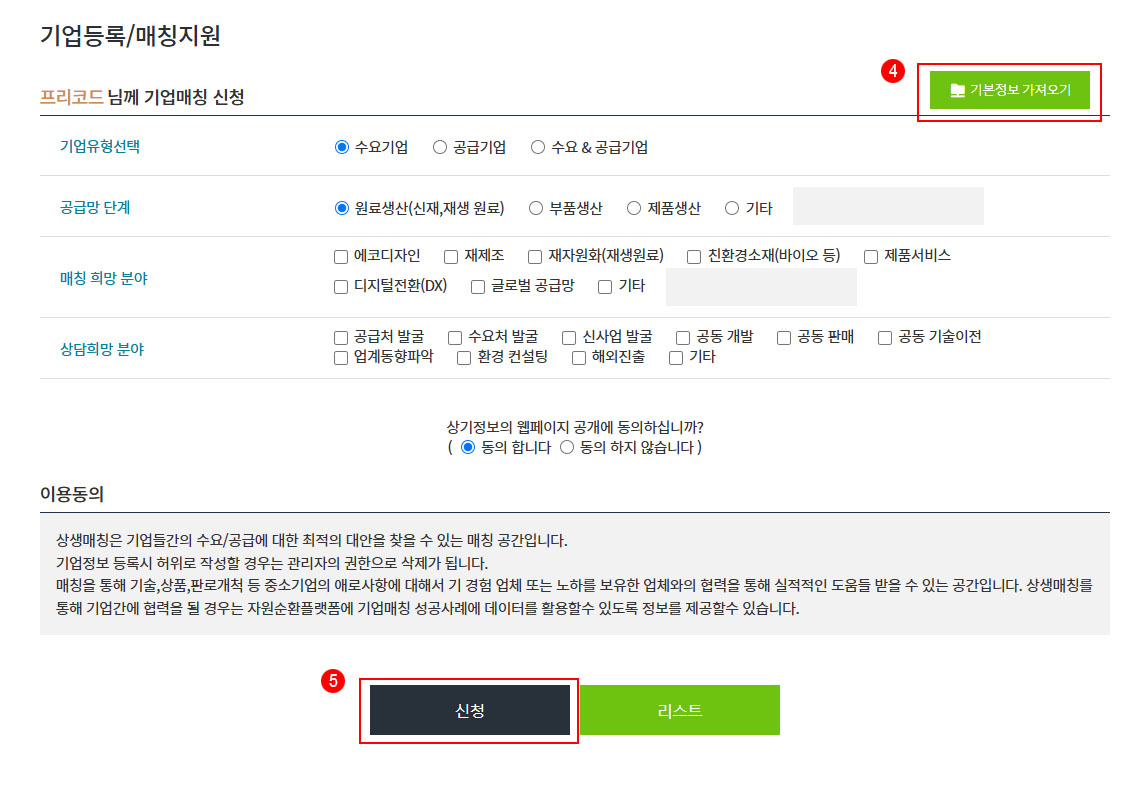The height and width of the screenshot is (800, 1132).
Task: Click the 신청 submit button
Action: click(x=470, y=710)
